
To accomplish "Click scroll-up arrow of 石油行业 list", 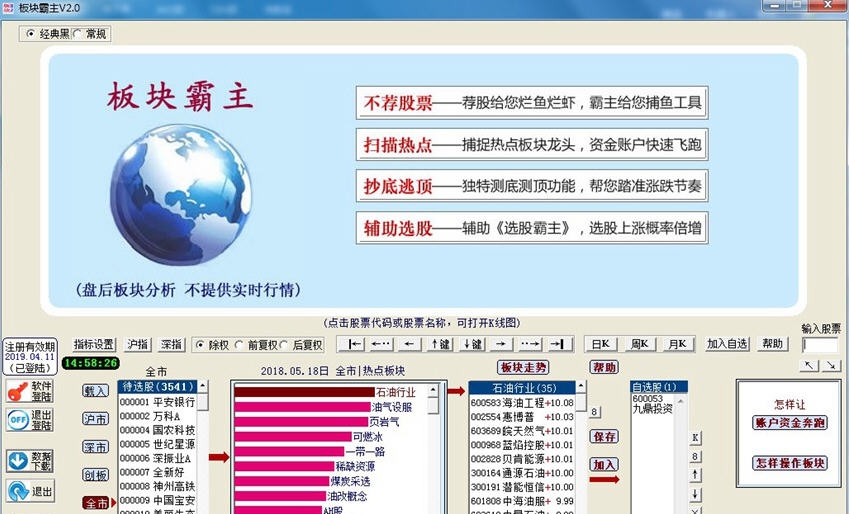I will [x=580, y=386].
